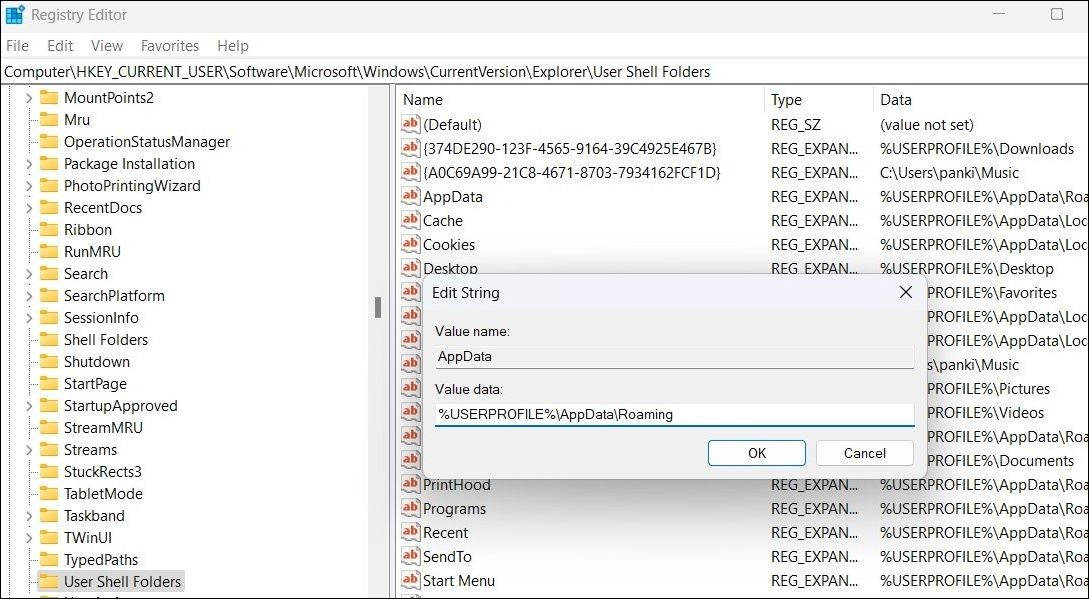Select the Mru folder icon
The image size is (1089, 599).
click(x=49, y=120)
